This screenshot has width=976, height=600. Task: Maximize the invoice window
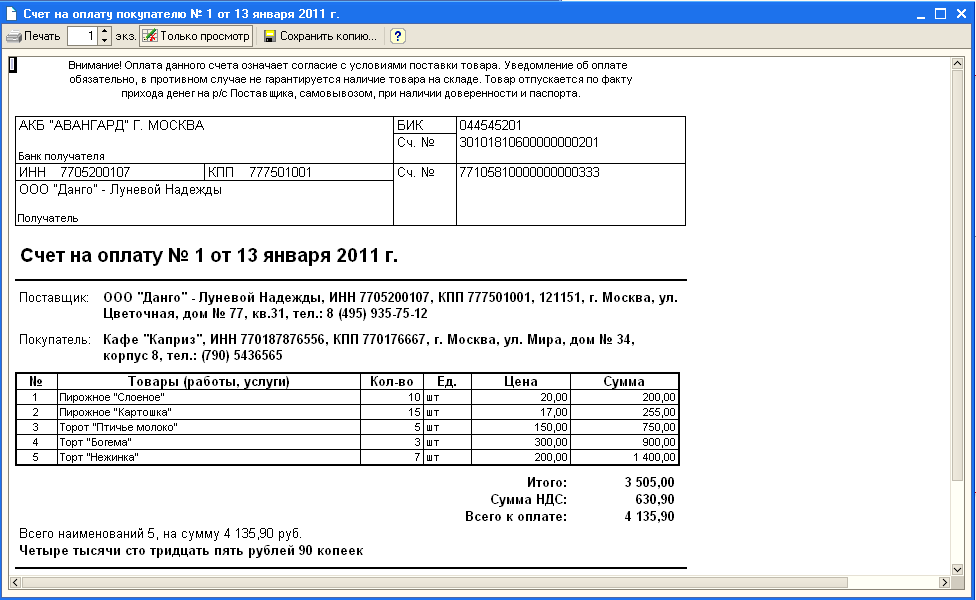point(940,13)
